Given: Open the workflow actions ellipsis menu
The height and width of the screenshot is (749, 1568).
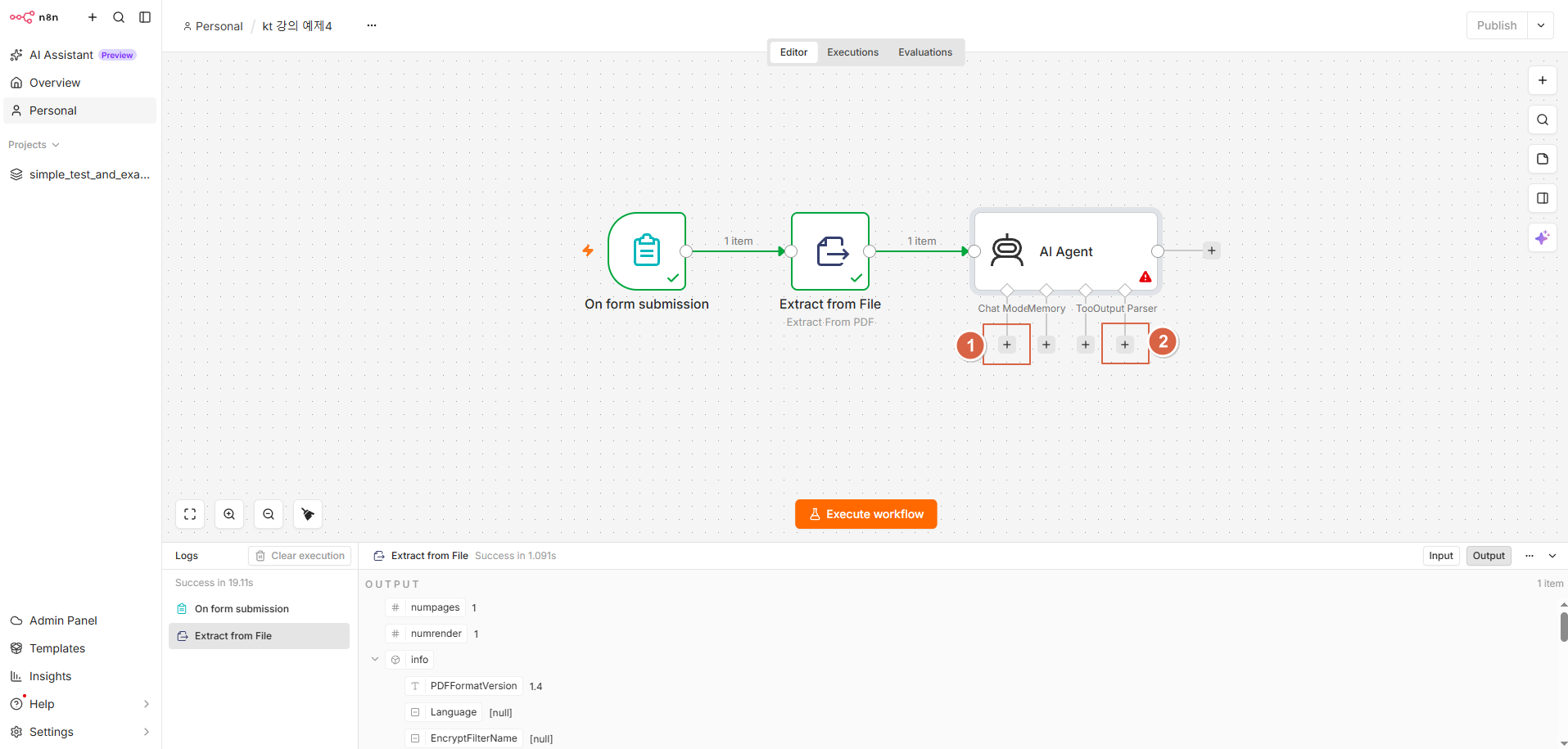Looking at the screenshot, I should click(x=372, y=25).
